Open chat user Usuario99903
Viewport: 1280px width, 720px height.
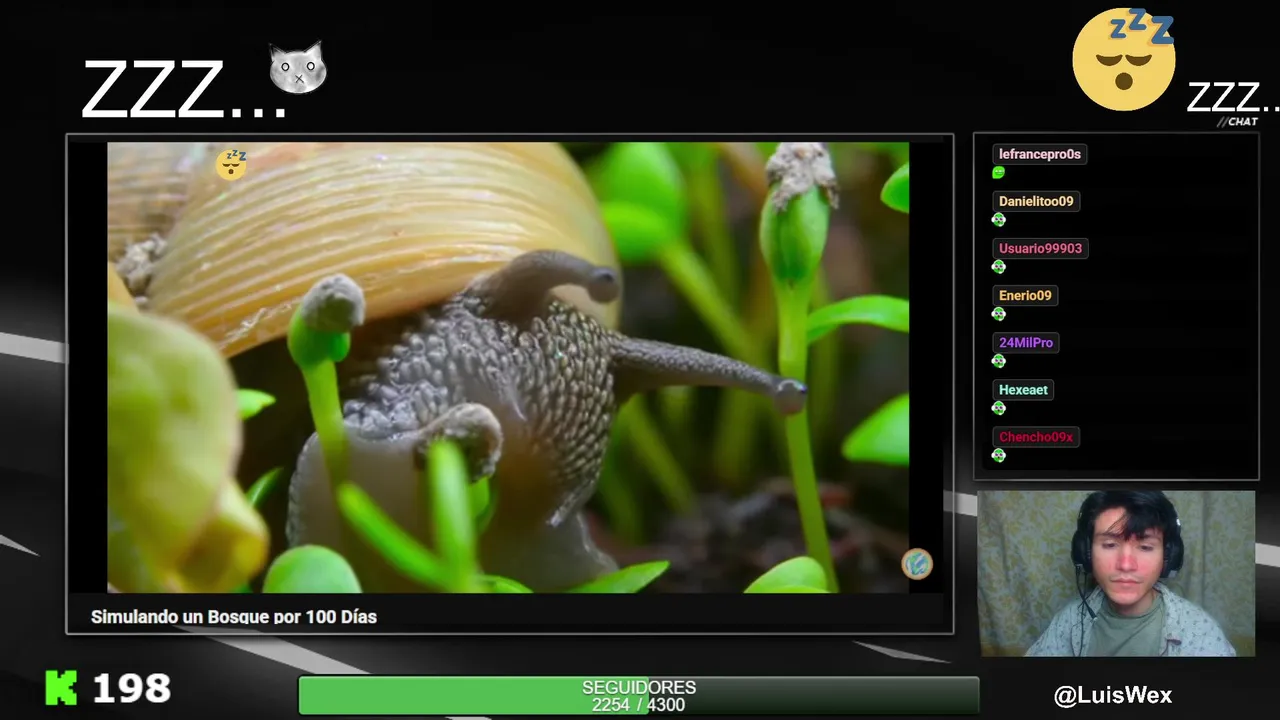click(x=1040, y=248)
